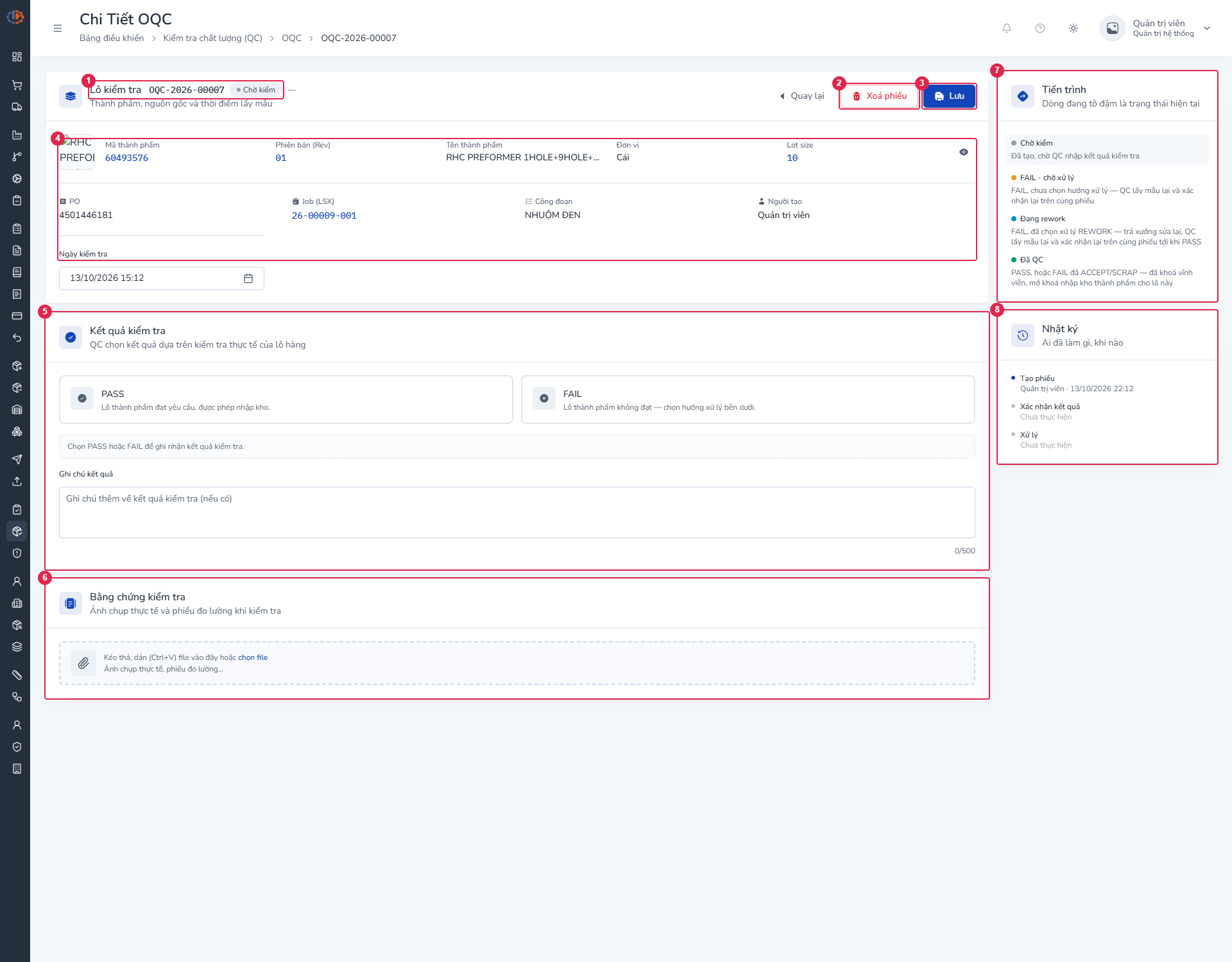Open the notifications bell
Image resolution: width=1232 pixels, height=962 pixels.
(1007, 28)
